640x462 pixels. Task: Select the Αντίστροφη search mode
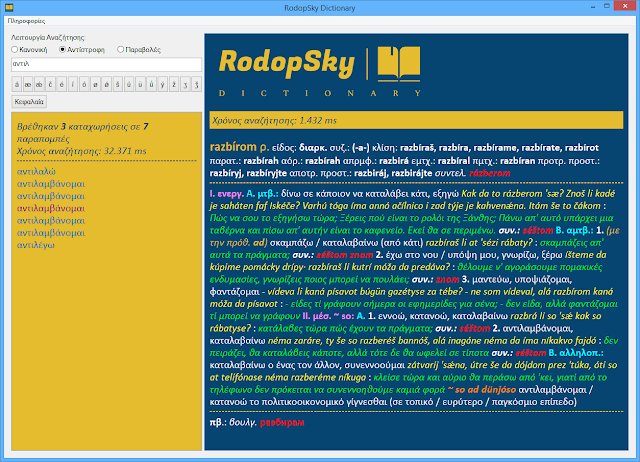[82, 50]
